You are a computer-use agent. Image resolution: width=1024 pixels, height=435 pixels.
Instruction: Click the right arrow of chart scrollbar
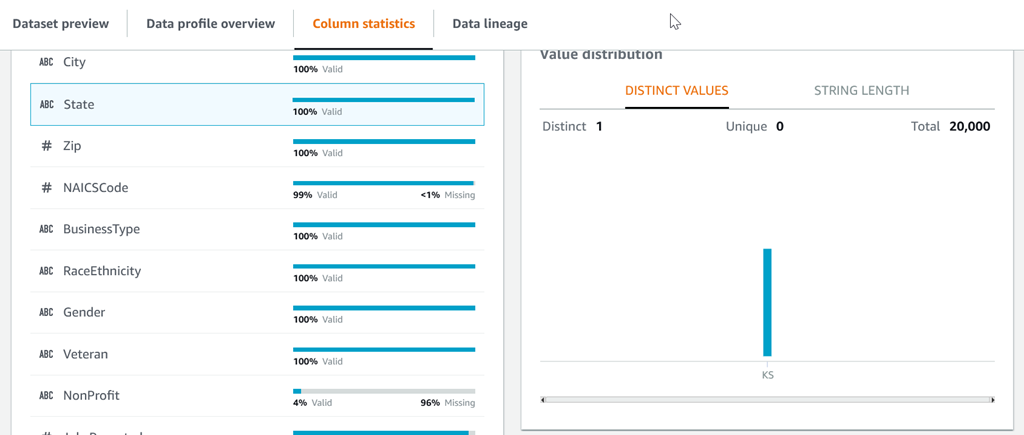pos(992,400)
